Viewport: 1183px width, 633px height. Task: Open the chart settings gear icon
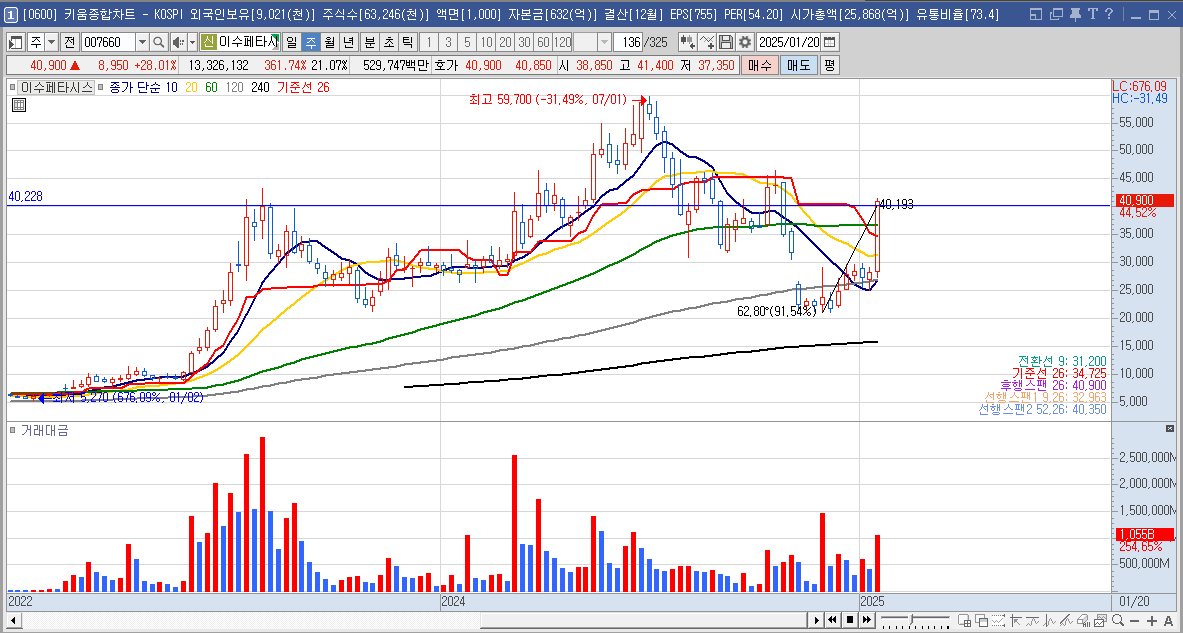tap(745, 42)
